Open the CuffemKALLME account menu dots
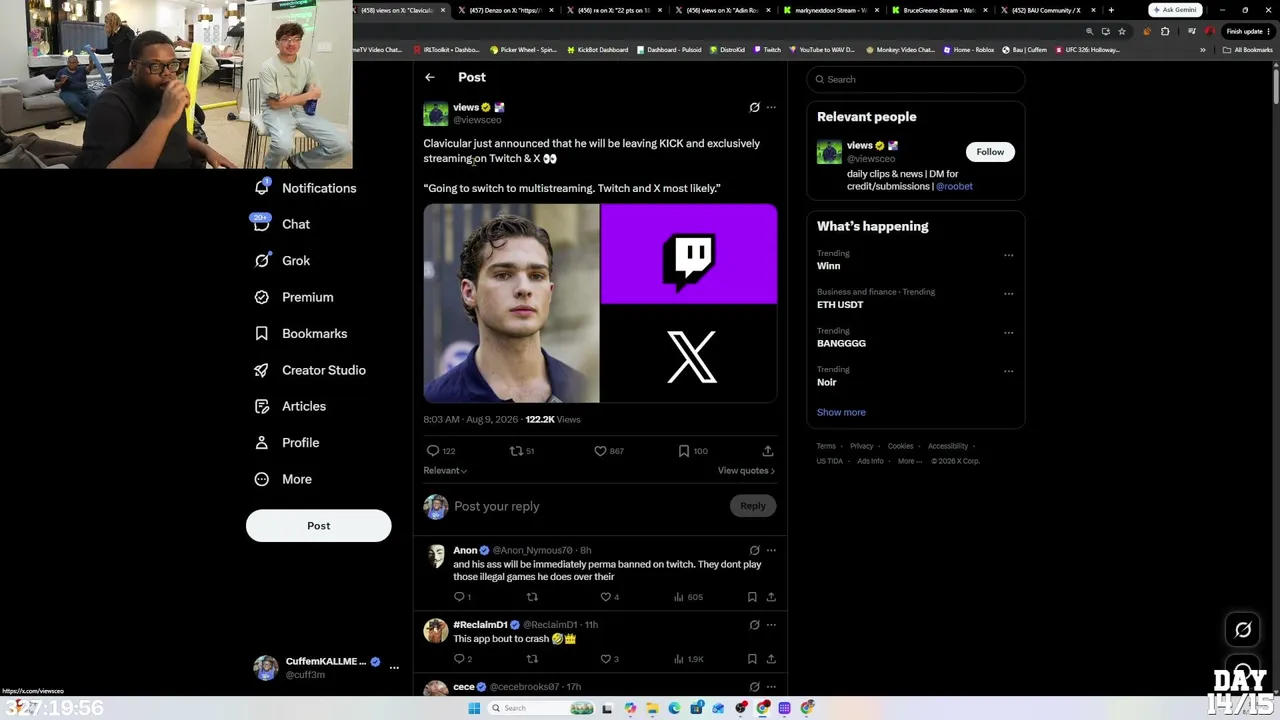1280x720 pixels. click(x=394, y=667)
